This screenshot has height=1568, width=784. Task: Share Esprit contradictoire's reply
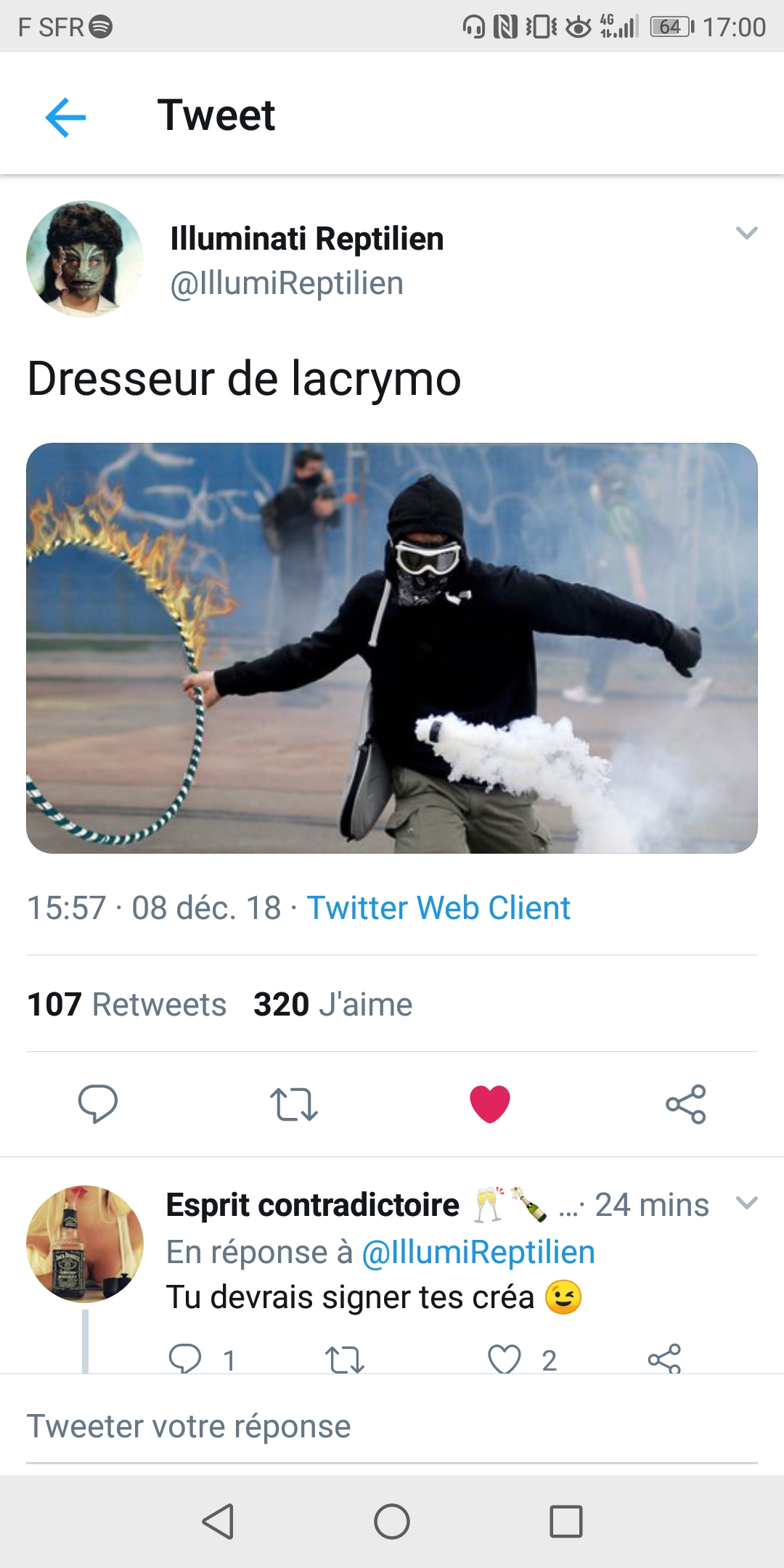[x=664, y=1358]
